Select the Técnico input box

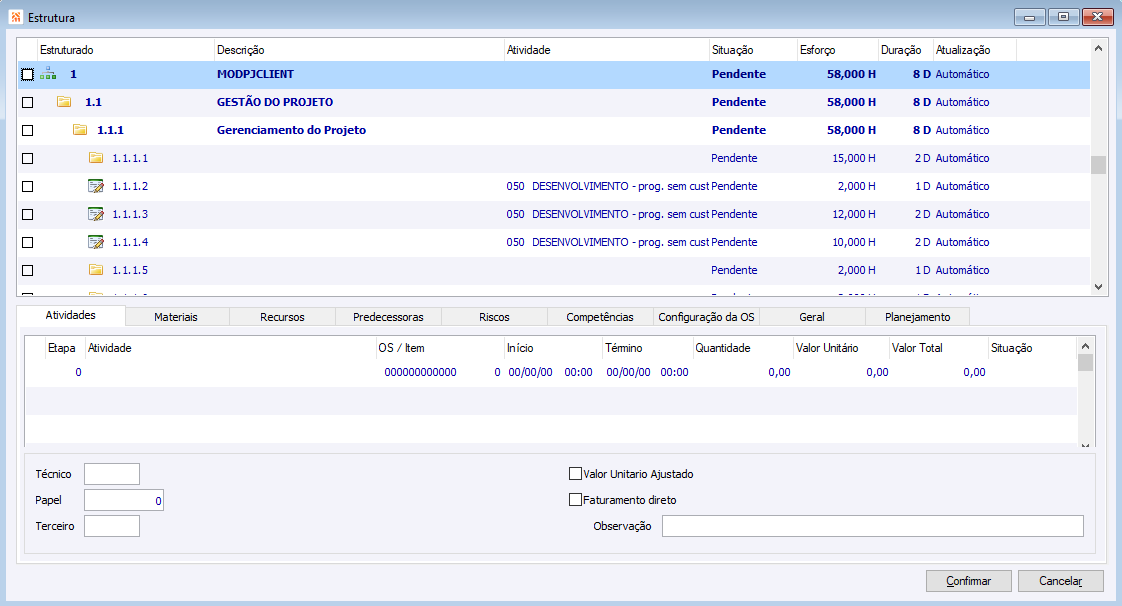[112, 474]
